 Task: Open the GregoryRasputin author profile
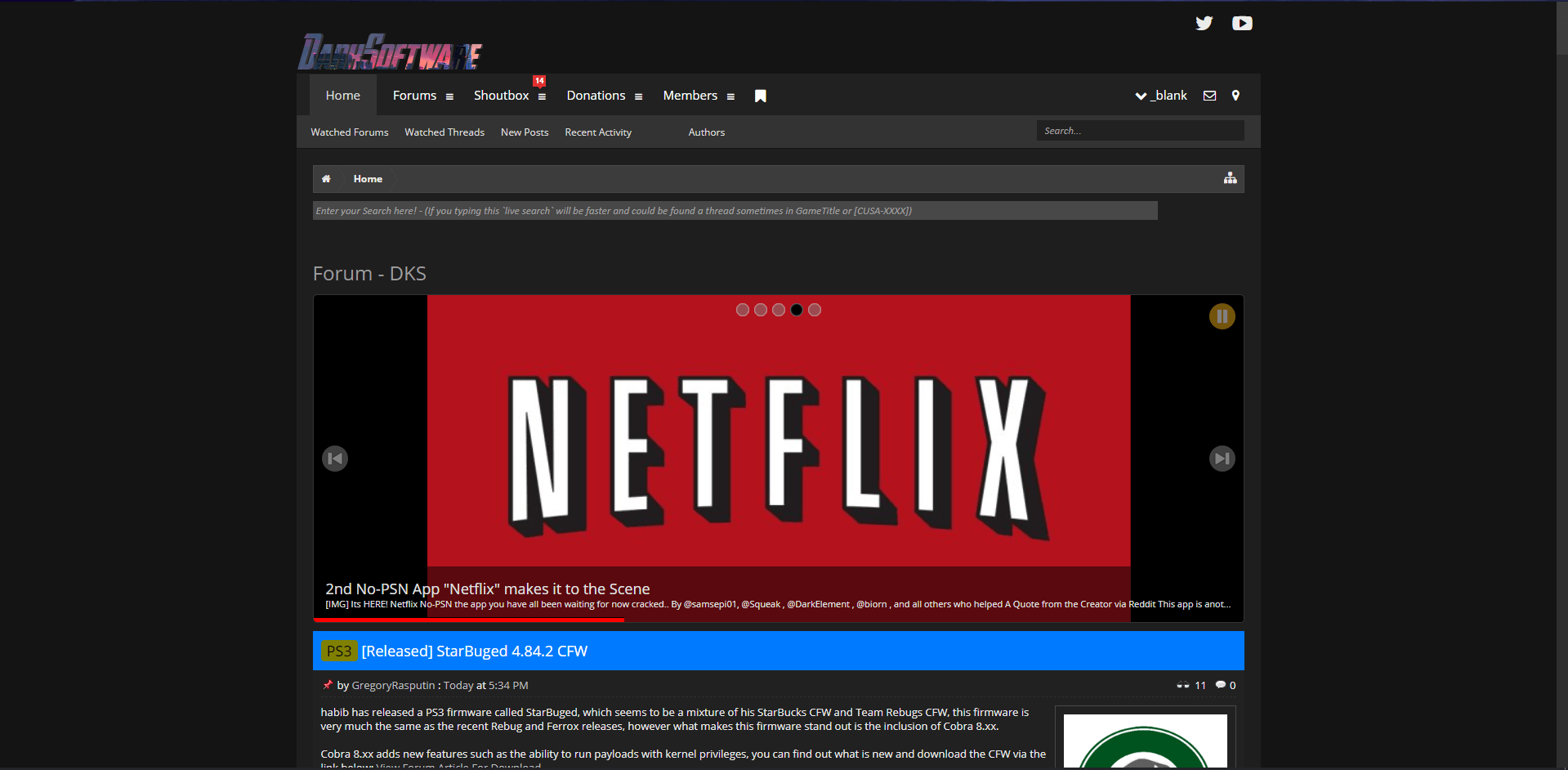(393, 686)
